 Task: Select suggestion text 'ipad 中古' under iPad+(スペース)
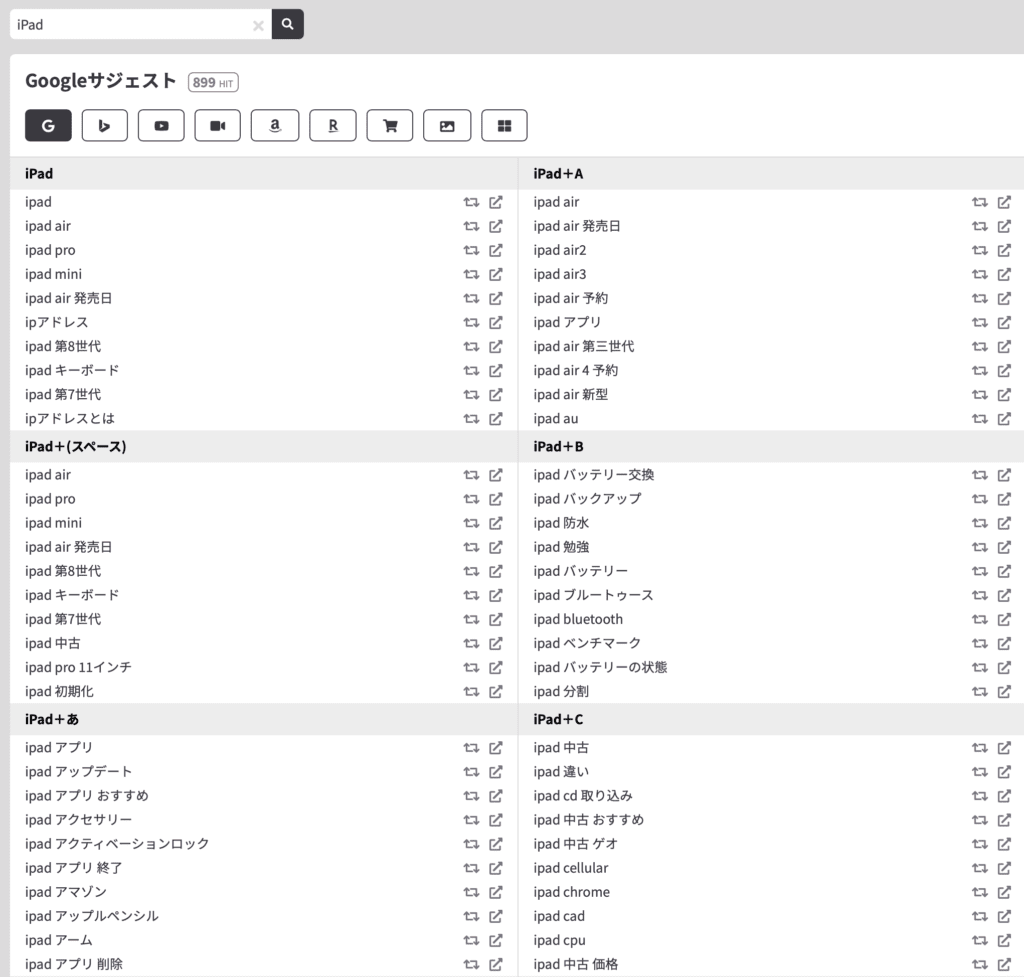click(x=52, y=643)
